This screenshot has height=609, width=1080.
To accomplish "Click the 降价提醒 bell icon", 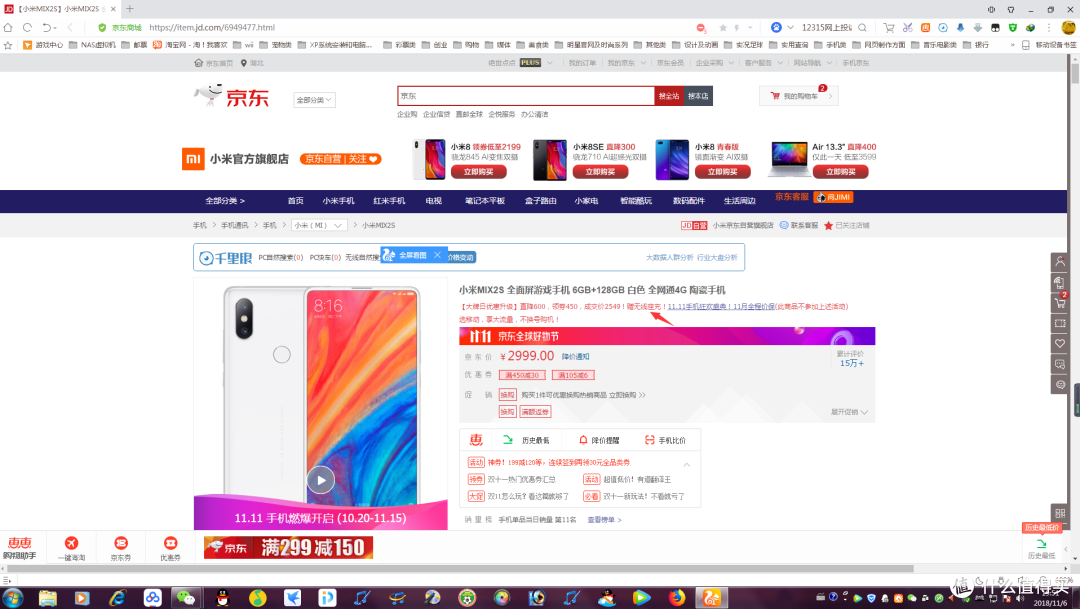I will (583, 440).
